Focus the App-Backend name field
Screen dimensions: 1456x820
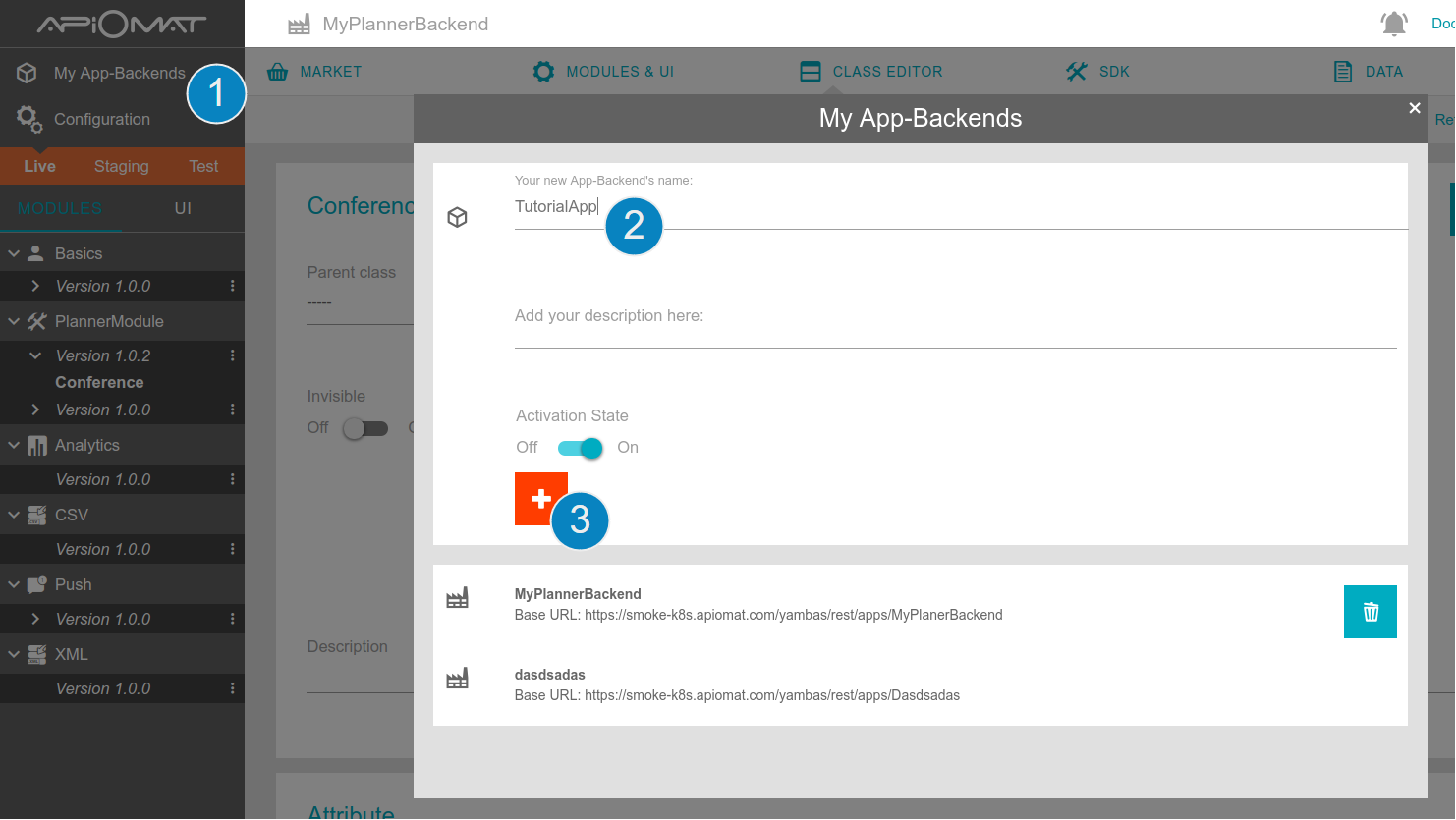tap(961, 207)
